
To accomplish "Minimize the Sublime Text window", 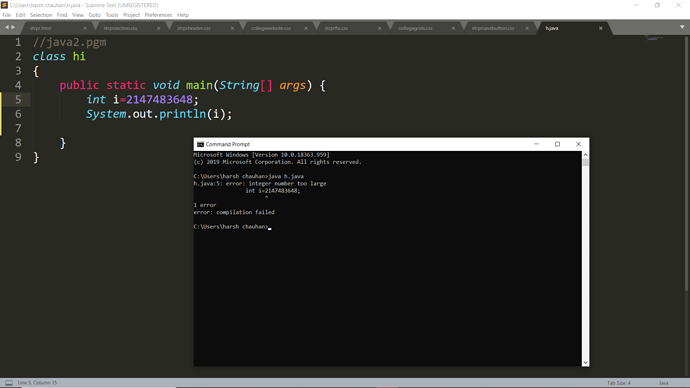I will (636, 5).
